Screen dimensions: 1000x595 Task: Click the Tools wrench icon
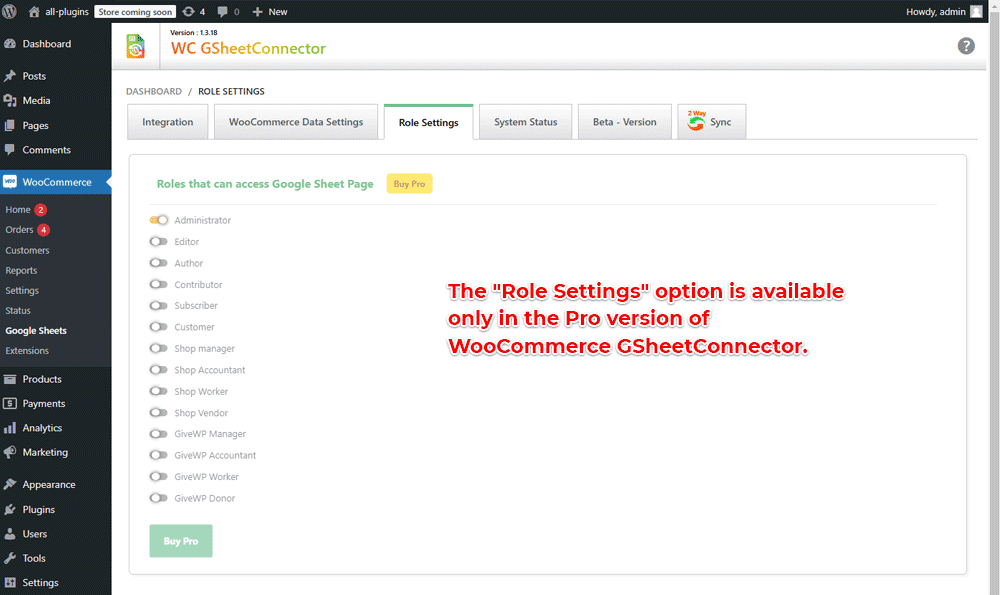pyautogui.click(x=10, y=558)
